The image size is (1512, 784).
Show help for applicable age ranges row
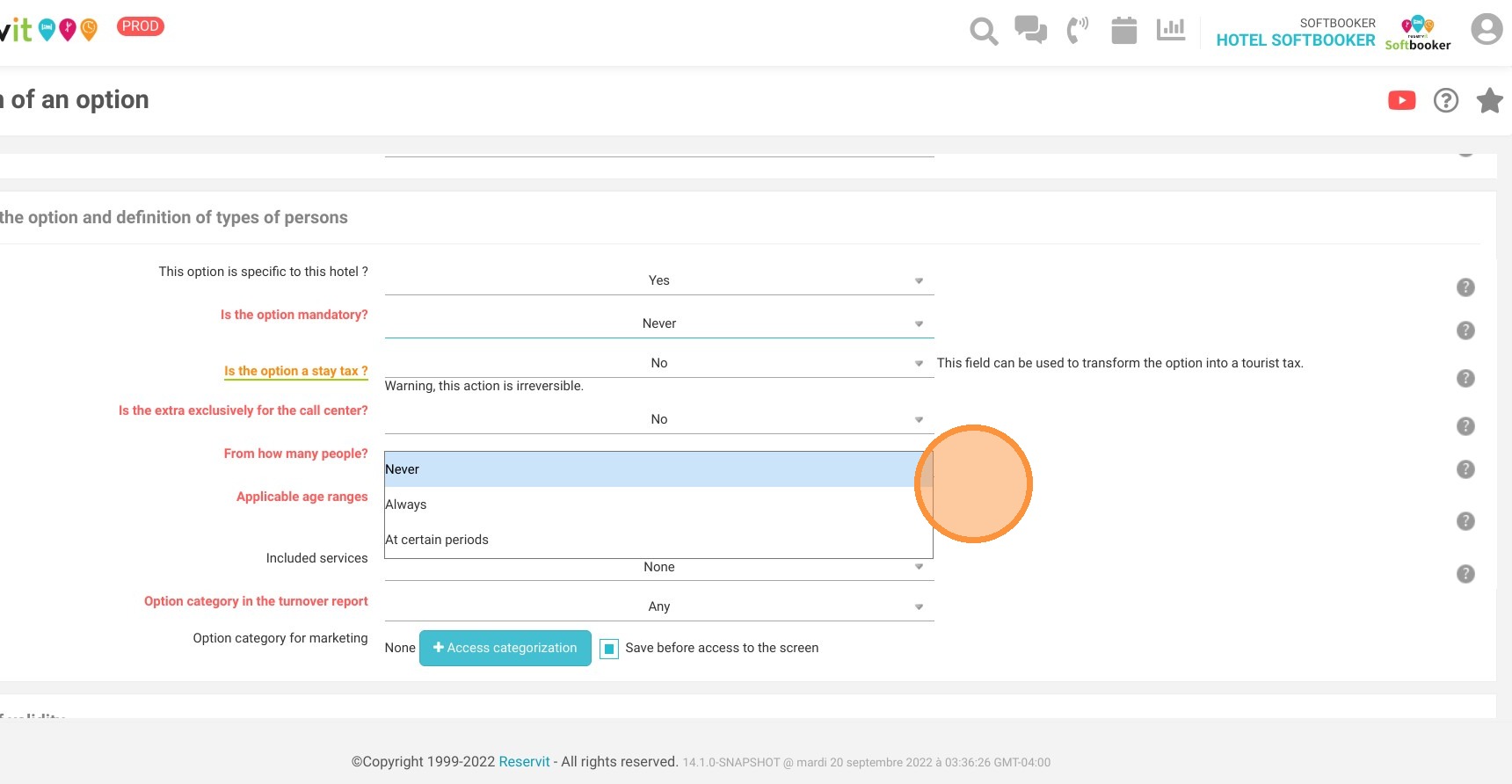pyautogui.click(x=1465, y=521)
